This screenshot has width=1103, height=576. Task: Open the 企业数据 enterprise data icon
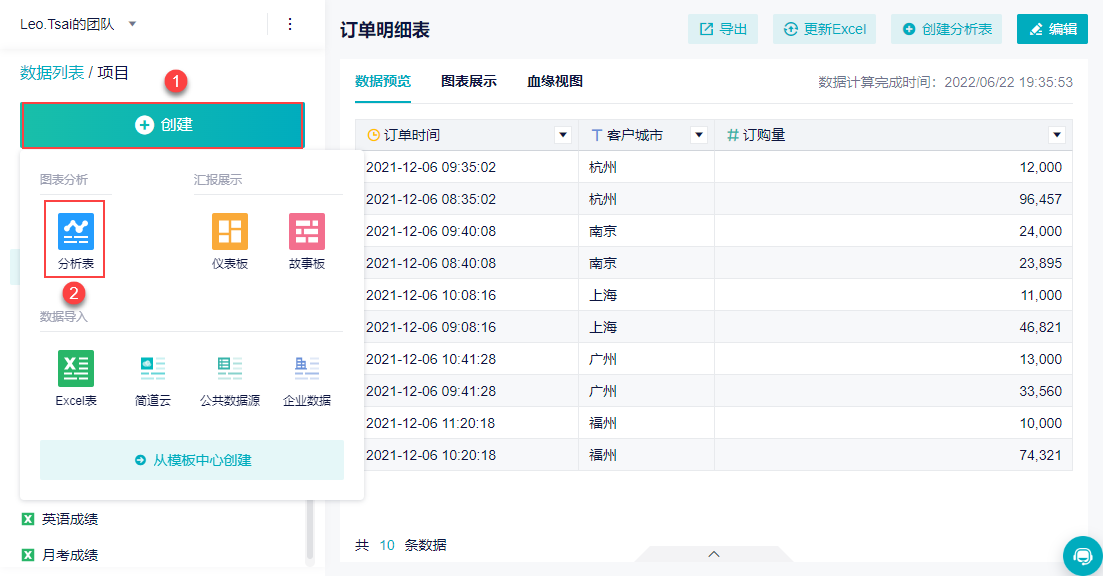coord(307,369)
